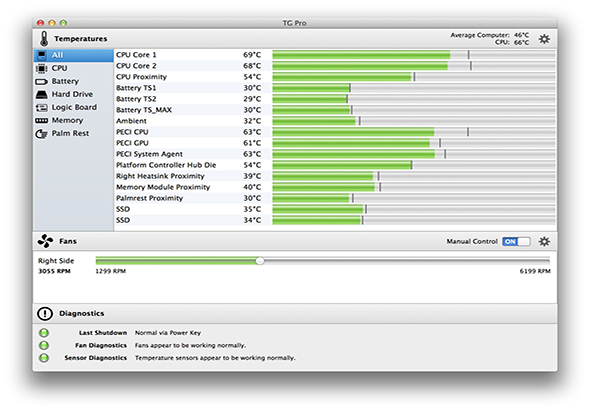The image size is (590, 411).
Task: Select the Ambient row label
Action: click(x=131, y=121)
